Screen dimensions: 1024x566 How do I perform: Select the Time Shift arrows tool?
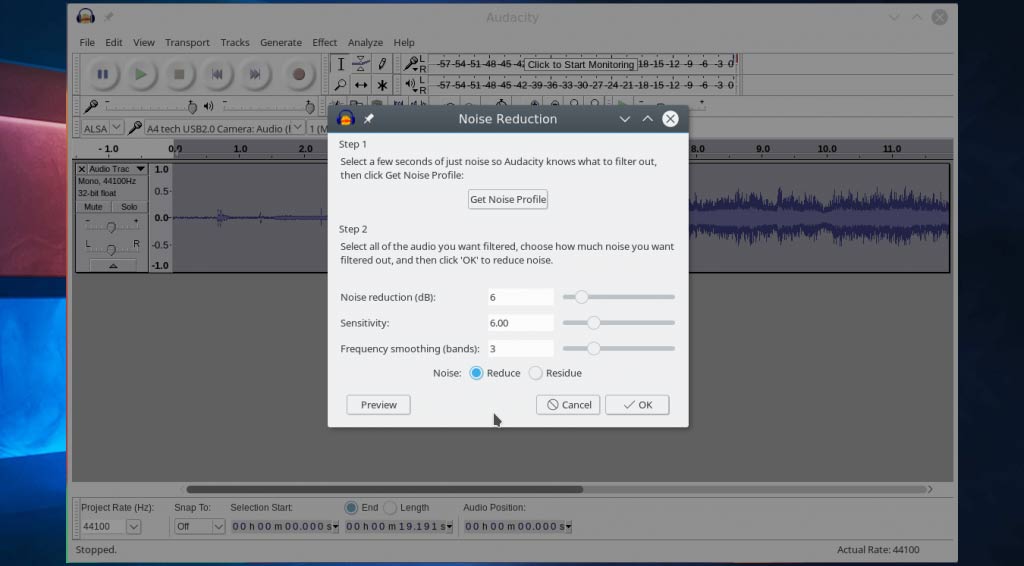[360, 85]
